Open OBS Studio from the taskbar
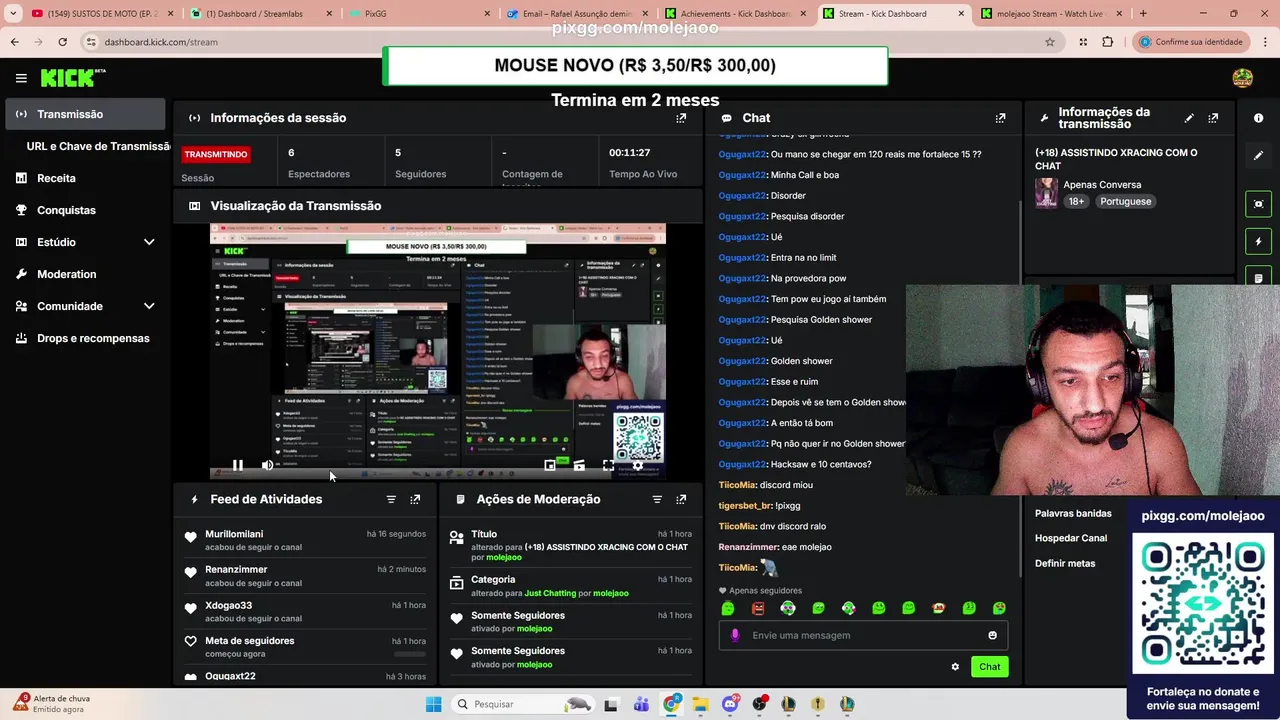 click(x=760, y=704)
